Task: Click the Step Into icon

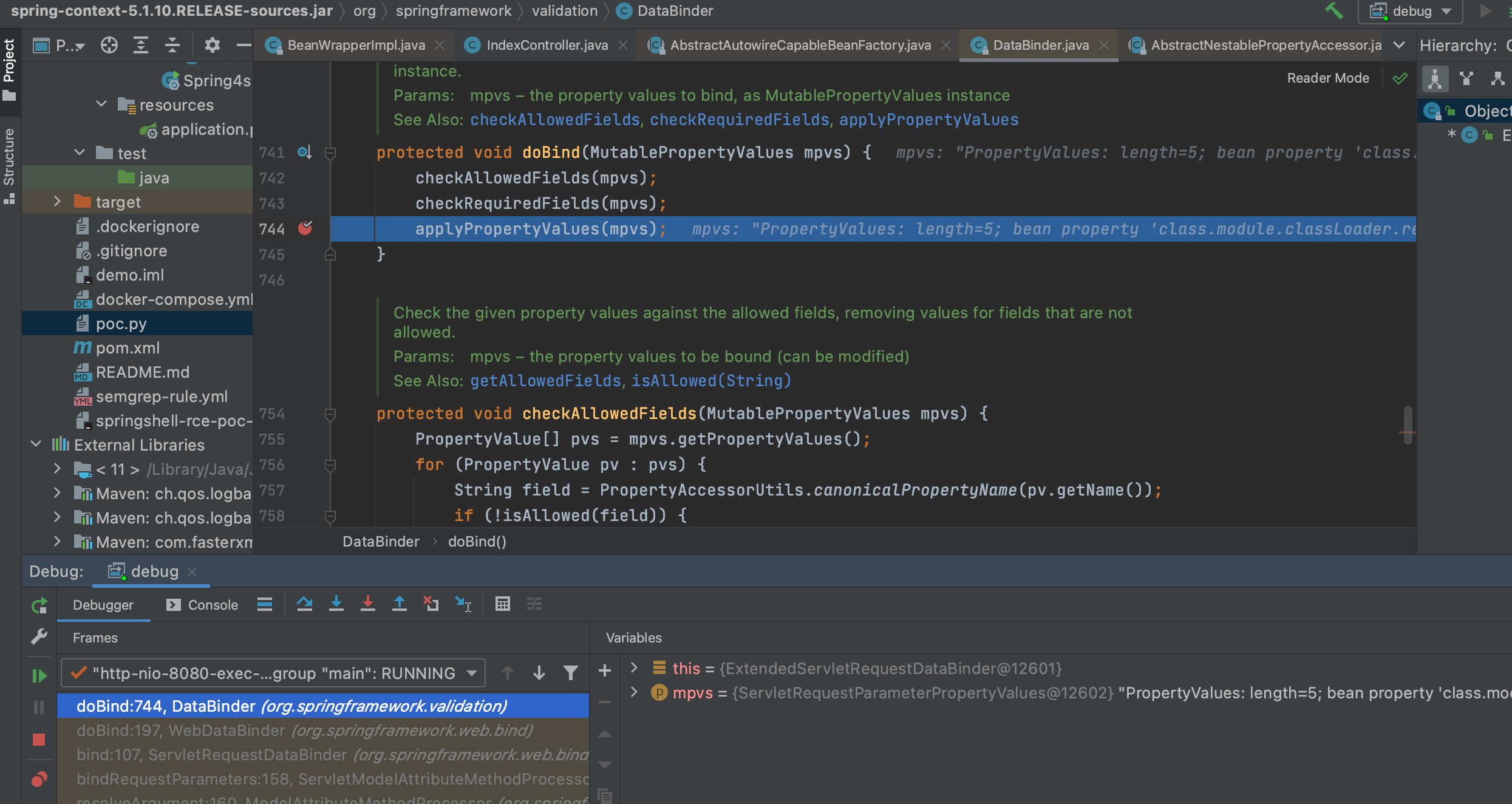Action: point(336,604)
